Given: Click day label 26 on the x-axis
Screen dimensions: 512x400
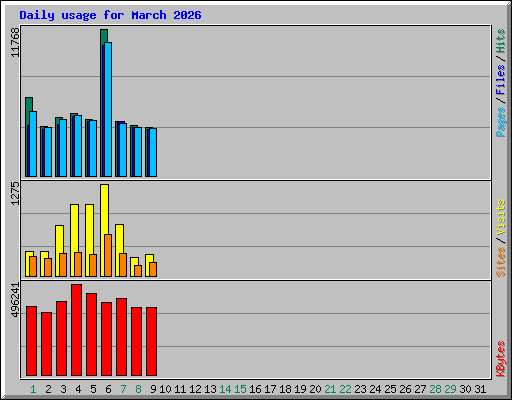Looking at the screenshot, I should click(x=405, y=389).
